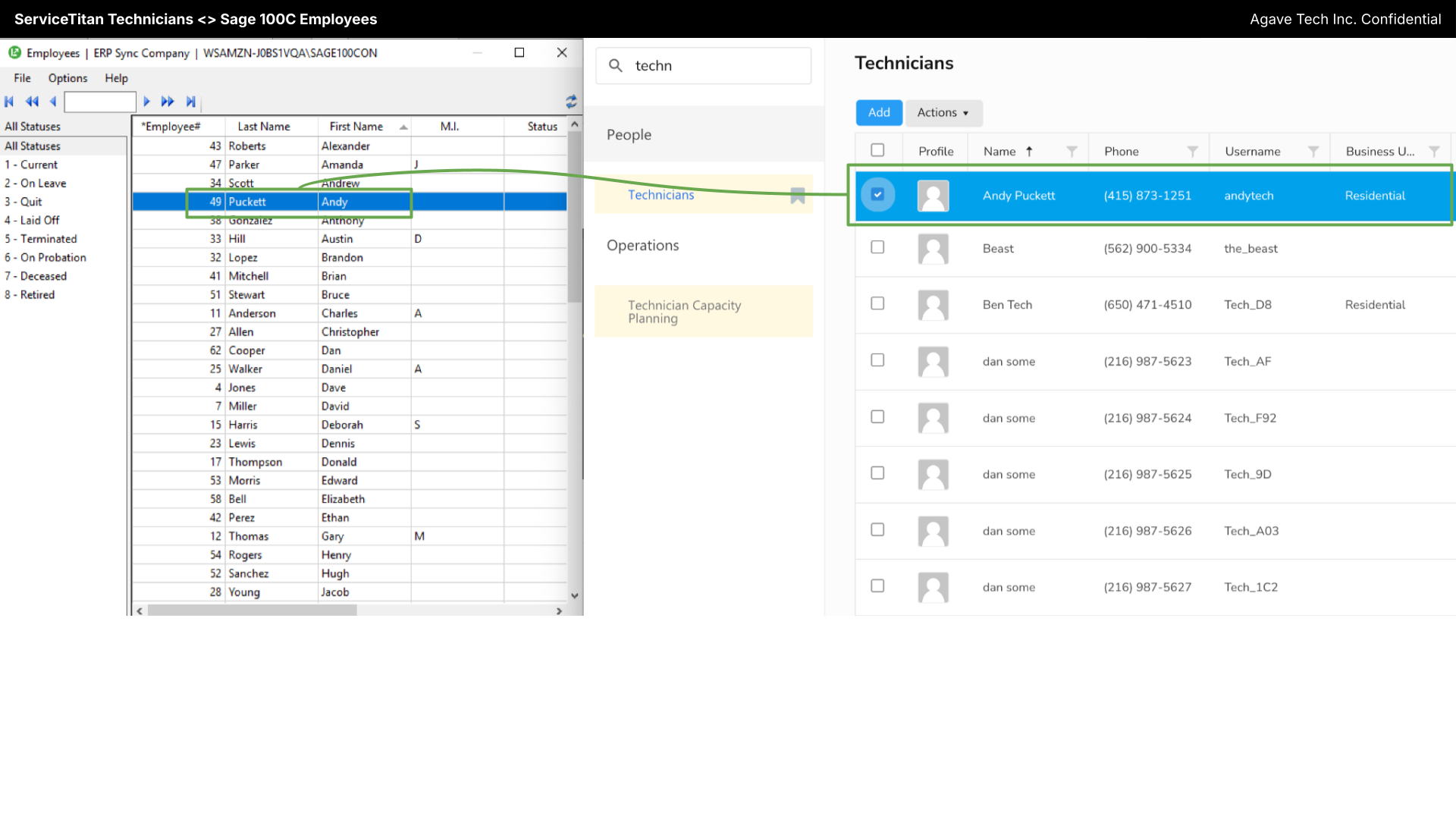The width and height of the screenshot is (1456, 819).
Task: Open the Tech_A03 profile avatar
Action: pos(934,531)
